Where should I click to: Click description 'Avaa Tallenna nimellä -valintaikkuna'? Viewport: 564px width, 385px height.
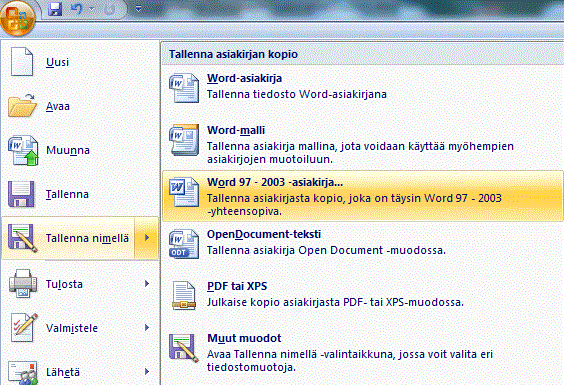pos(350,361)
